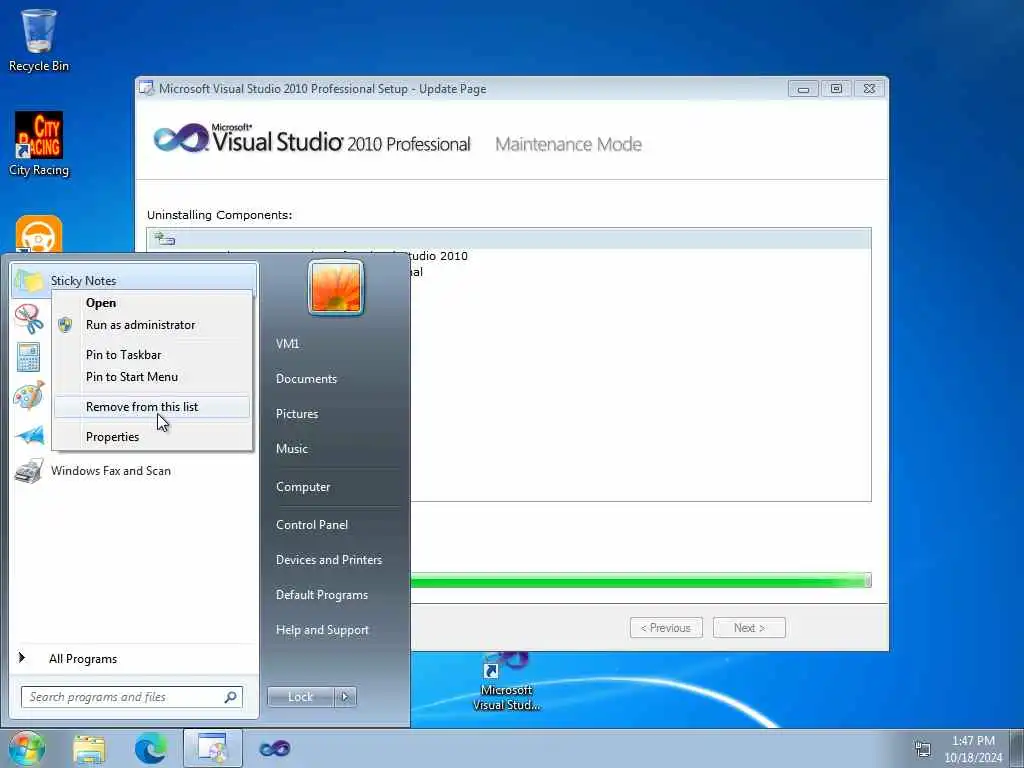The width and height of the screenshot is (1024, 768).
Task: Open Computer from the Start menu
Action: (x=303, y=487)
